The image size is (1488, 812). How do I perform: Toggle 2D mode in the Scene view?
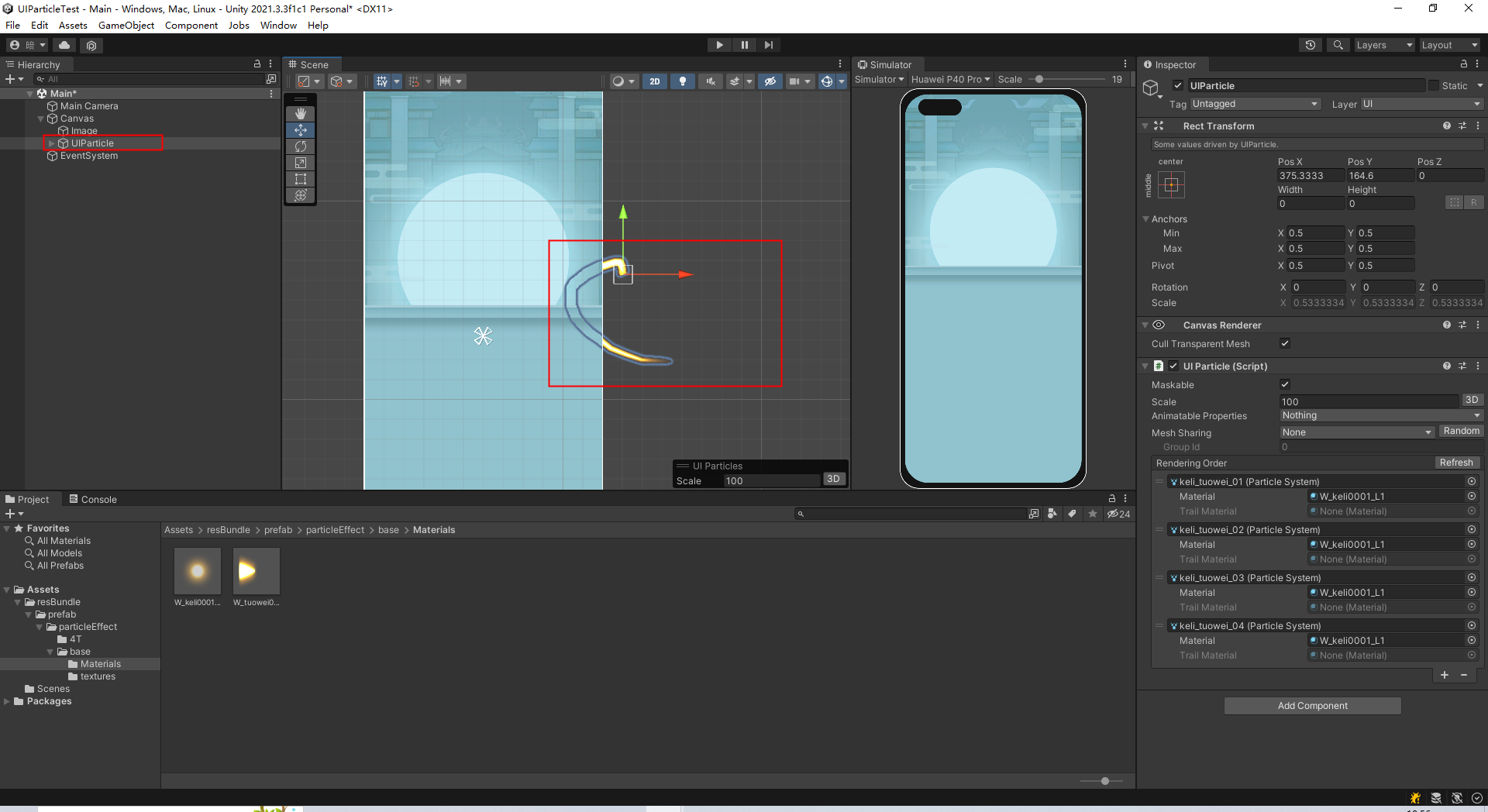[654, 81]
